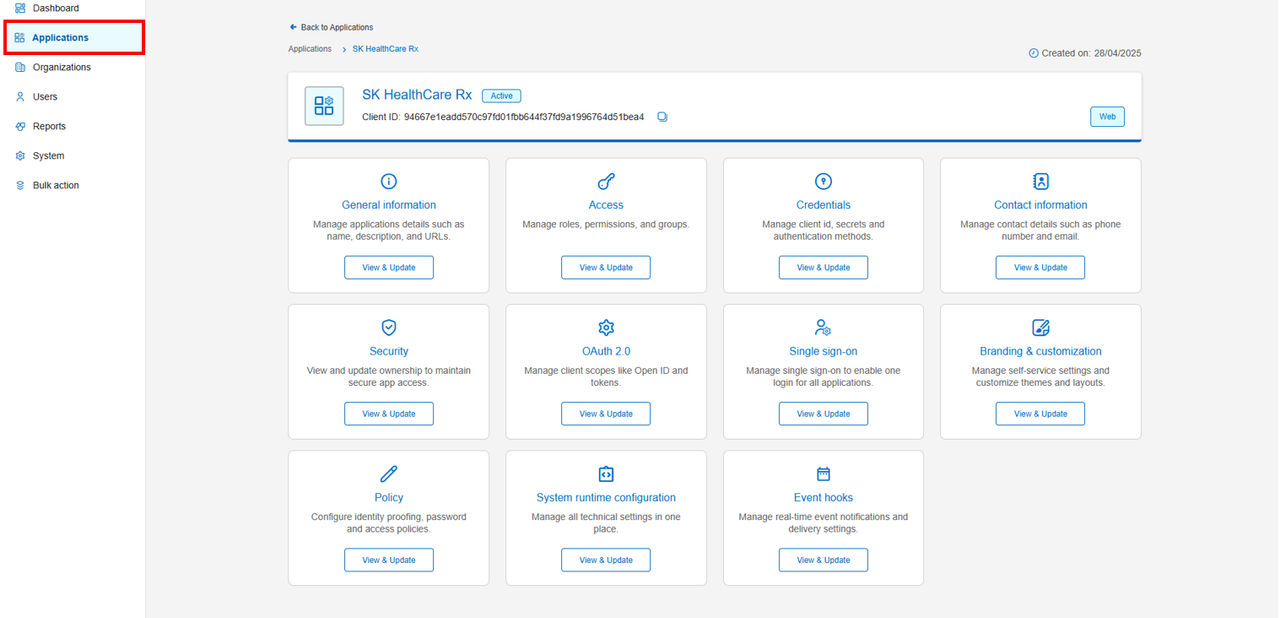Click the SK HealthCare Rx breadcrumb
The image size is (1280, 618).
[x=386, y=49]
